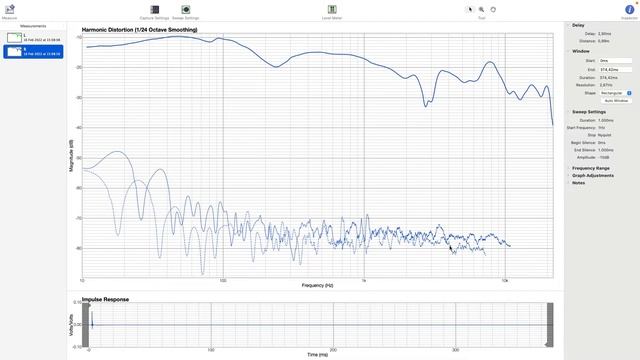Select the magnifier zoom tool
The height and width of the screenshot is (360, 640).
[x=482, y=9]
